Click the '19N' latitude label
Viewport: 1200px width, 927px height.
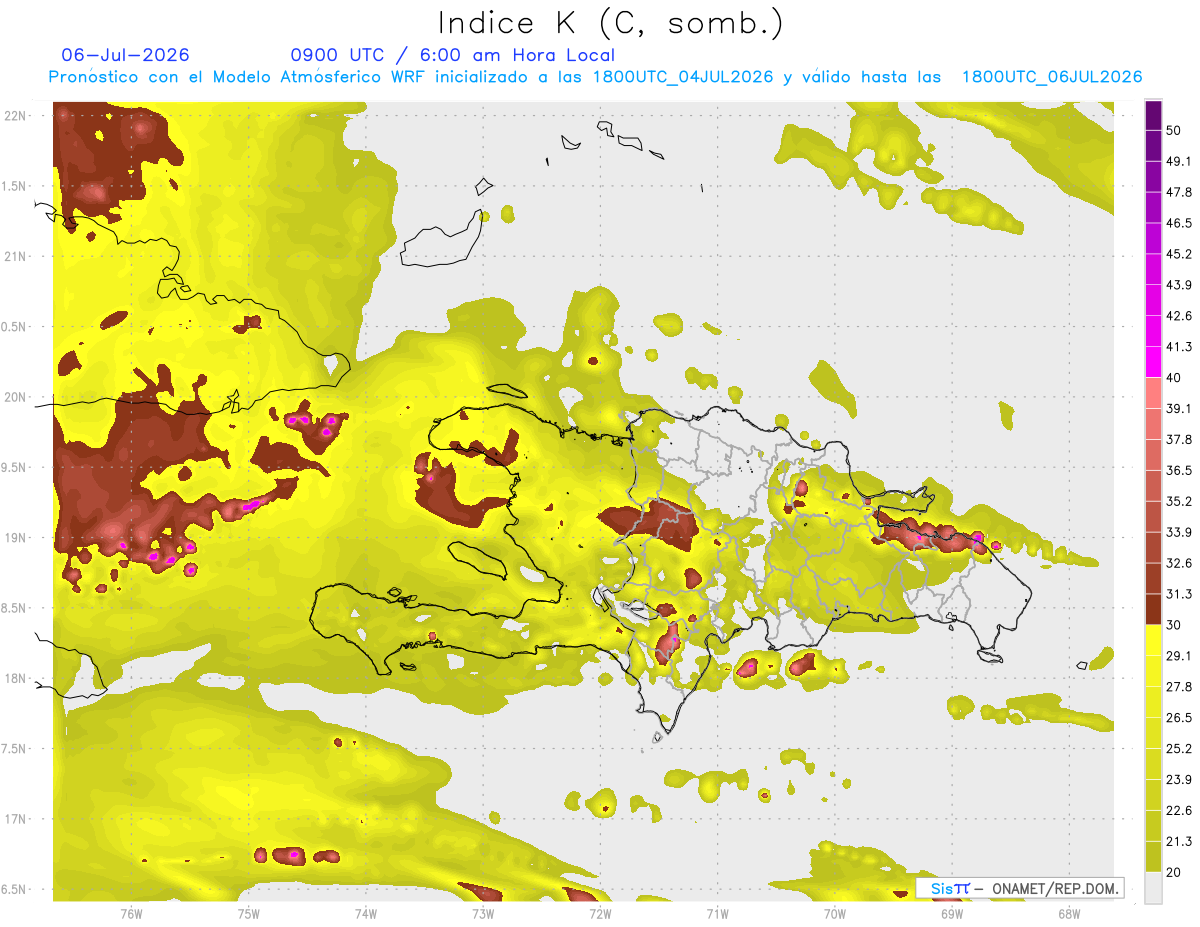[x=16, y=538]
